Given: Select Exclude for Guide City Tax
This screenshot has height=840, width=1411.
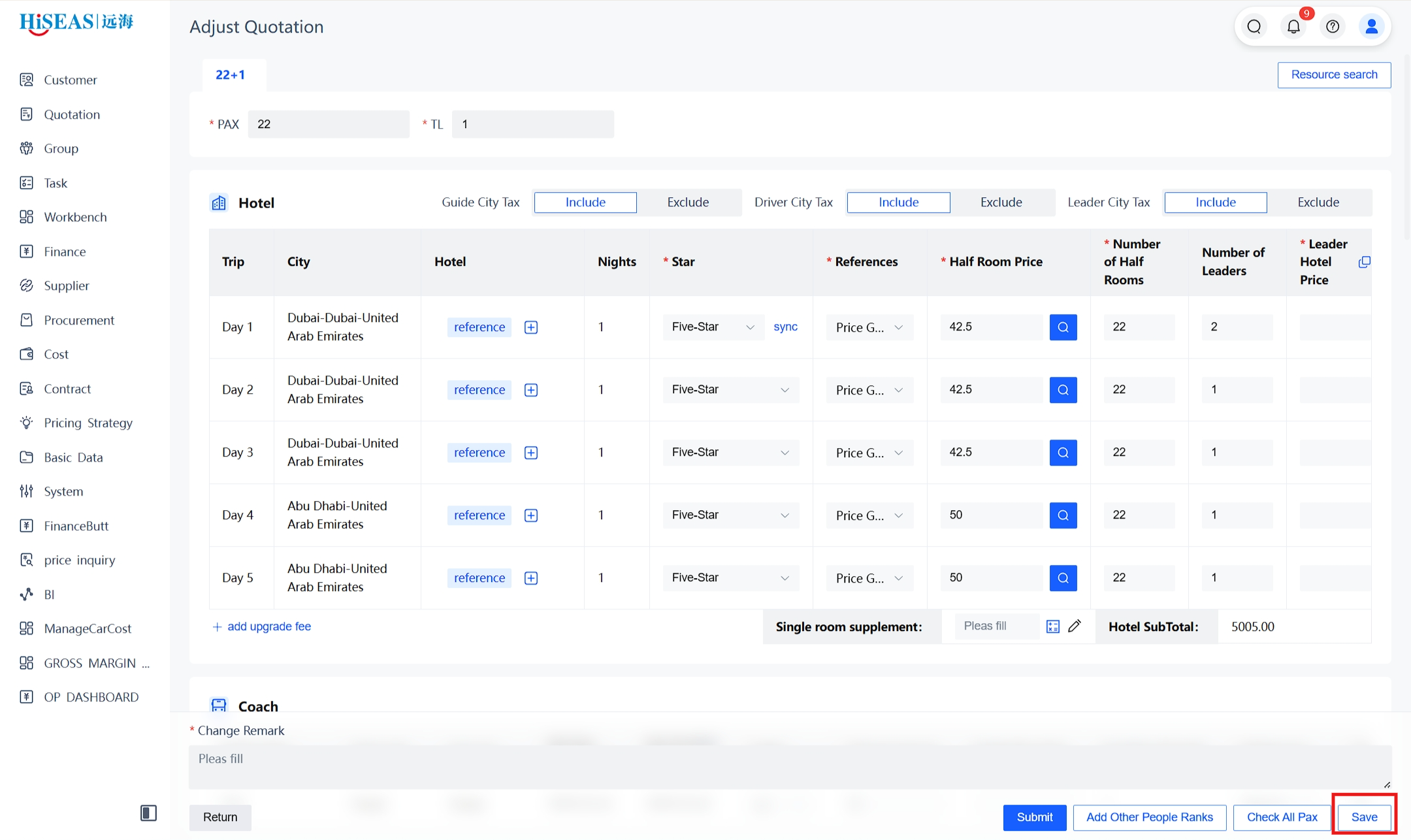Looking at the screenshot, I should [688, 202].
